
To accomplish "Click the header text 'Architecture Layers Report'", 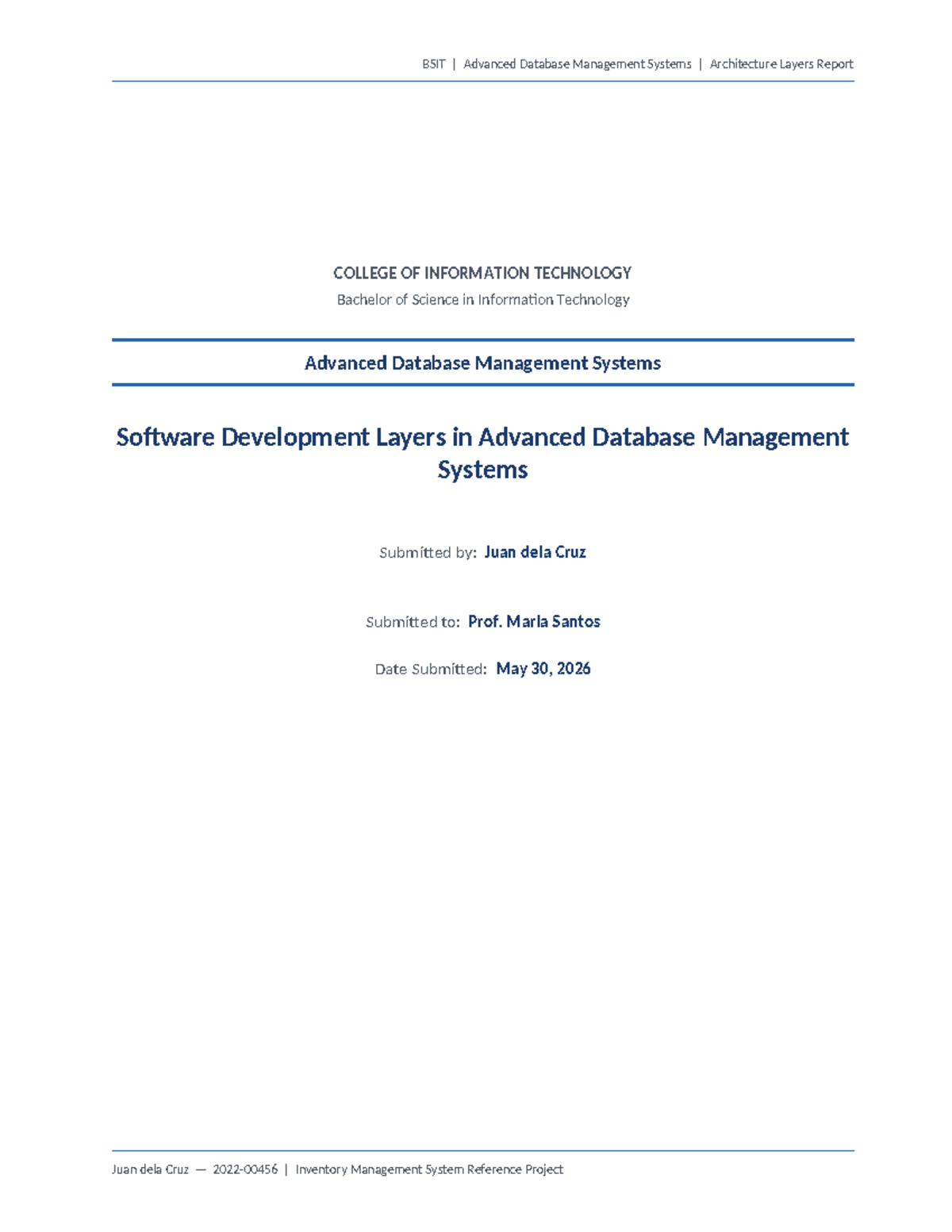I will pos(781,64).
